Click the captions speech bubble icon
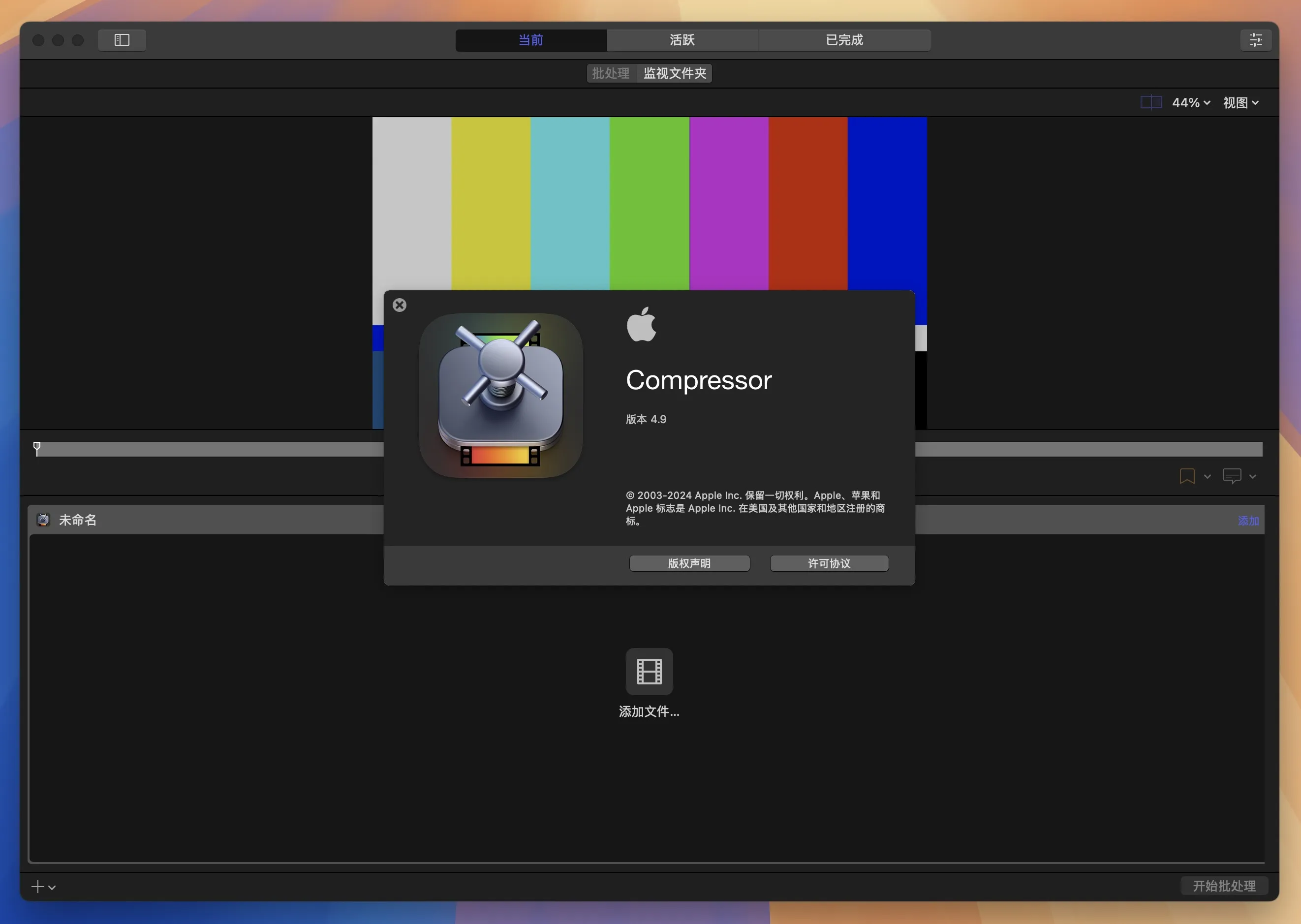Image resolution: width=1301 pixels, height=924 pixels. pyautogui.click(x=1232, y=476)
